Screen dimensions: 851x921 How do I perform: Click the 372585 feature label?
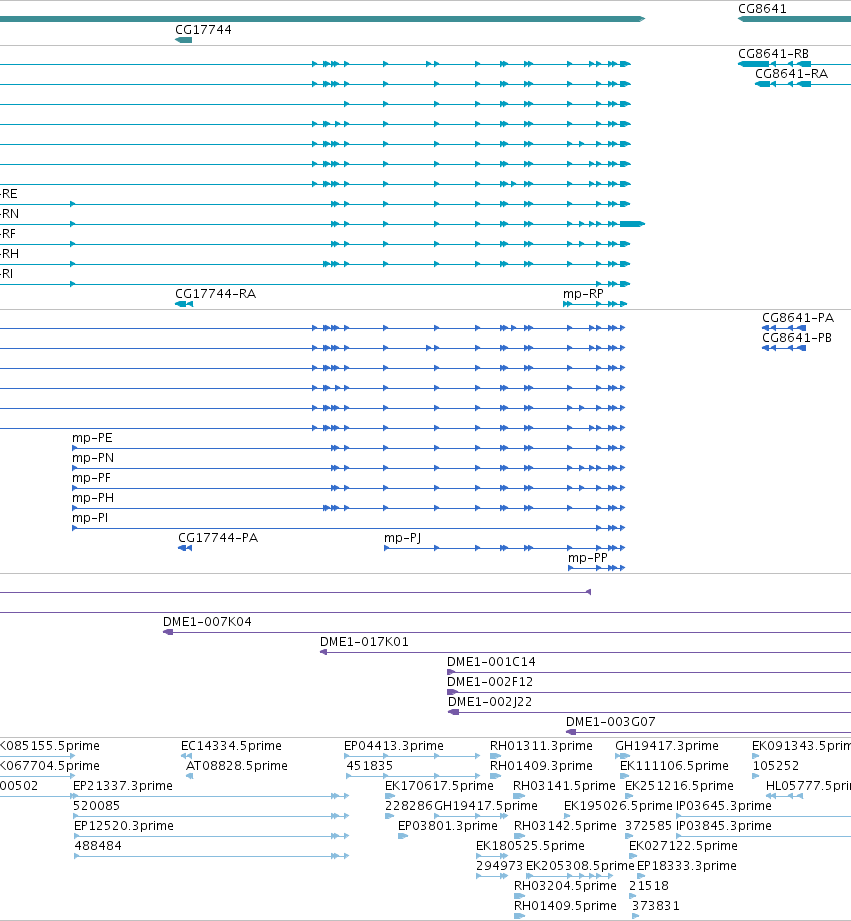click(648, 825)
